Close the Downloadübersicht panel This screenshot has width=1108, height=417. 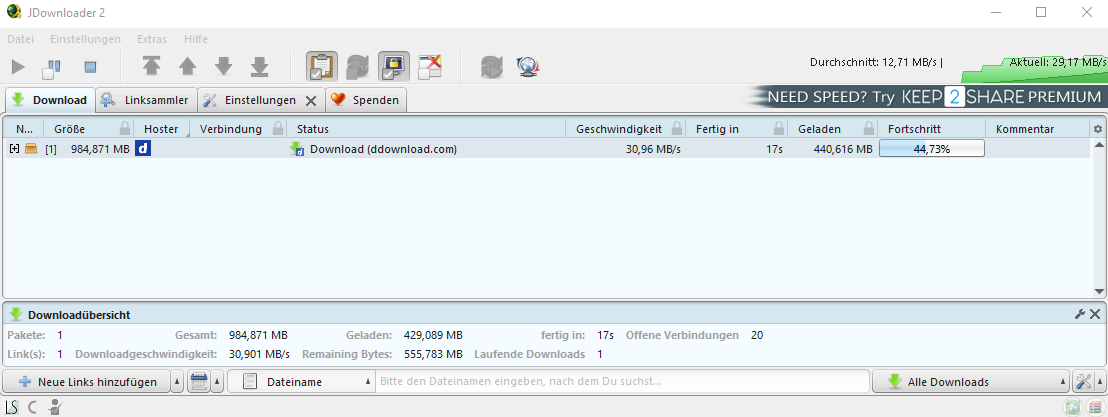1095,314
